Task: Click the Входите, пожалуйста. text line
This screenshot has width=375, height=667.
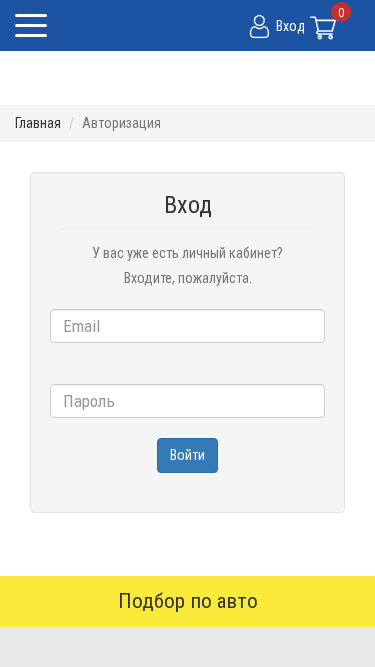Action: [188, 279]
